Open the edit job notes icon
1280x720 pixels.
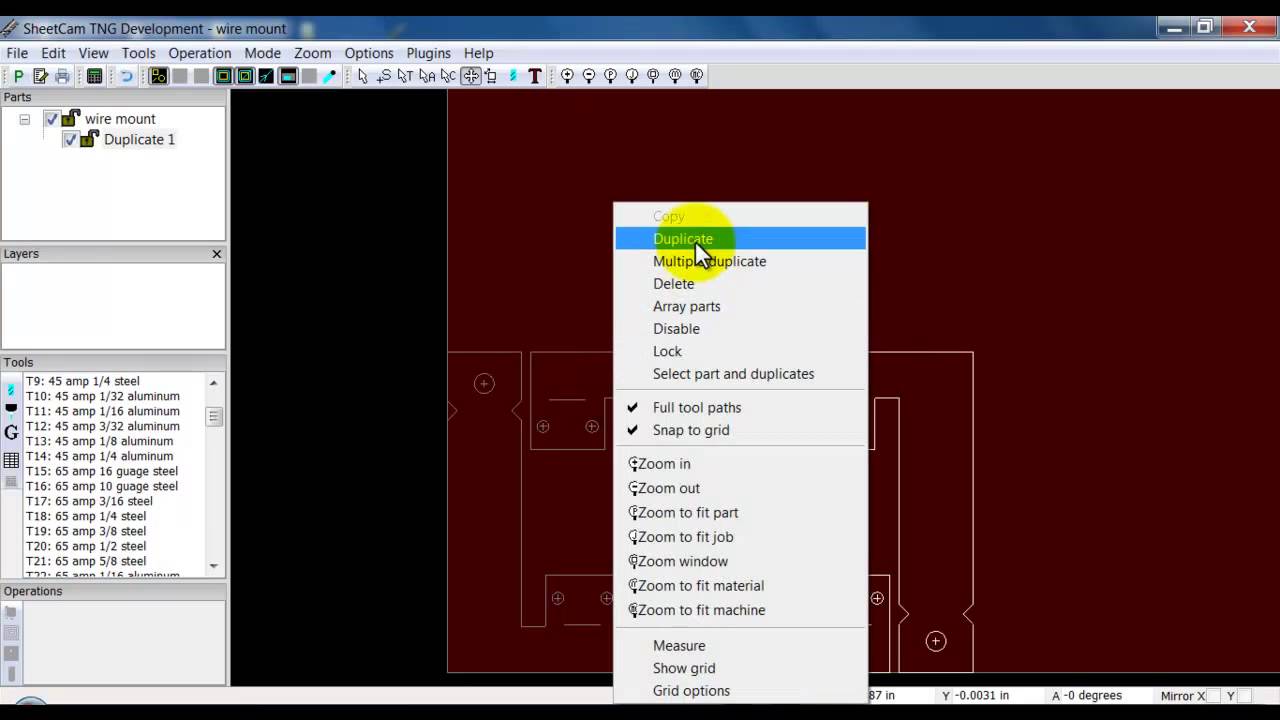click(41, 76)
